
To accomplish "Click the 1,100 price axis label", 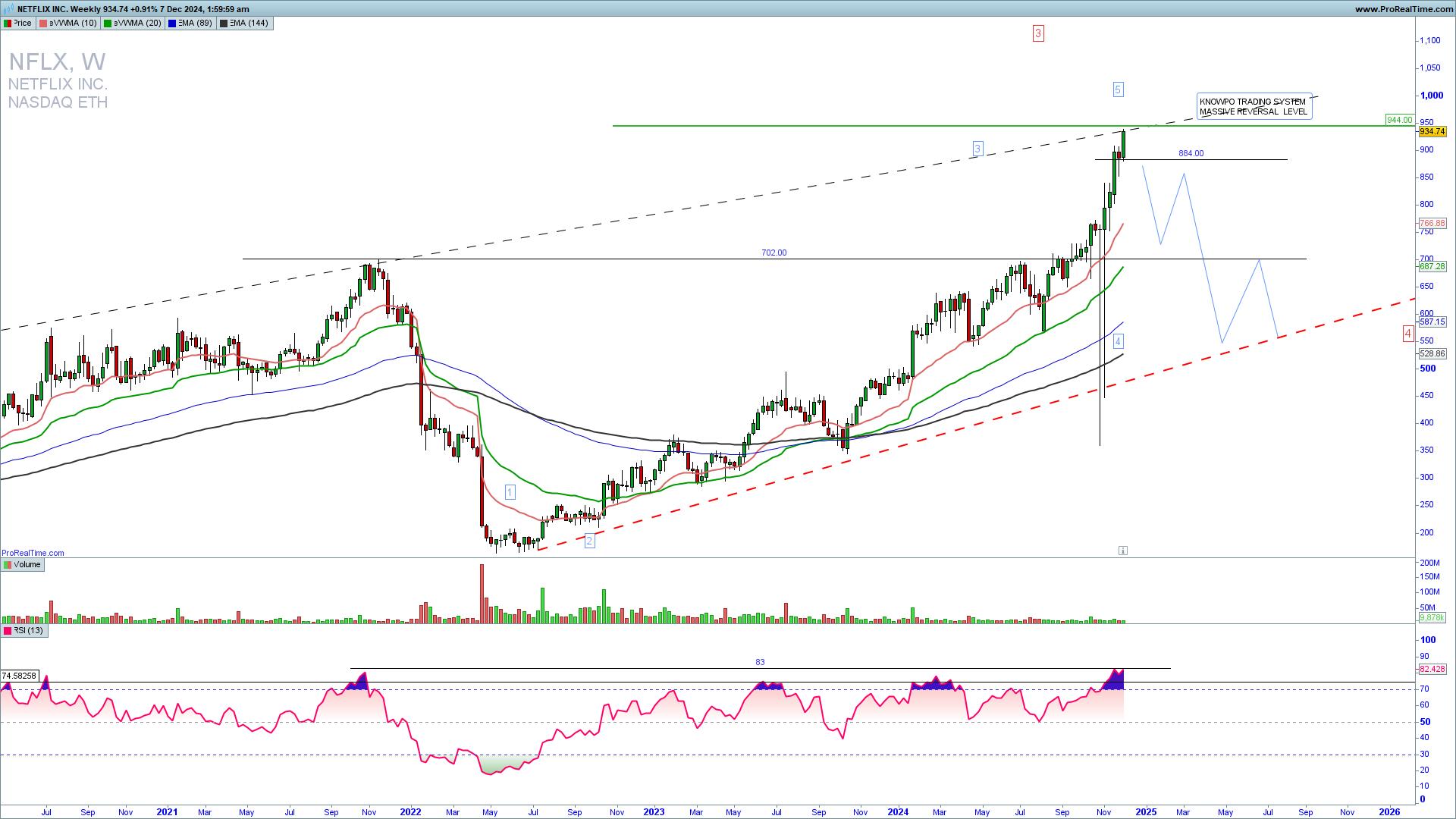I will (1430, 41).
